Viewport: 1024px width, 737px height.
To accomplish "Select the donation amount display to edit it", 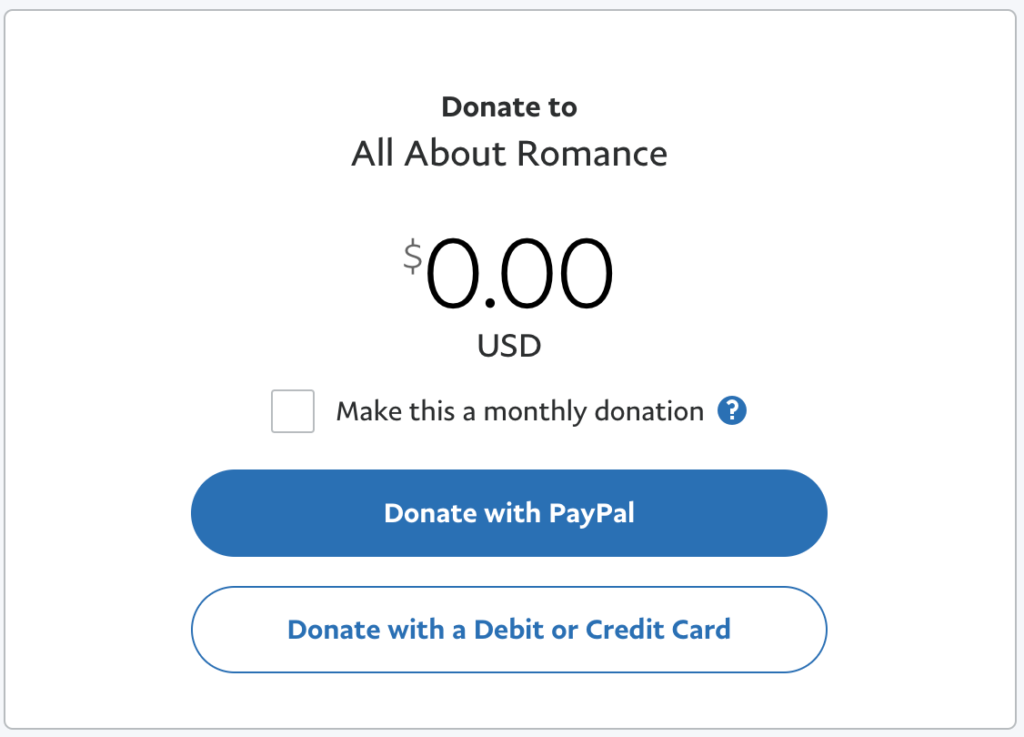I will coord(520,272).
